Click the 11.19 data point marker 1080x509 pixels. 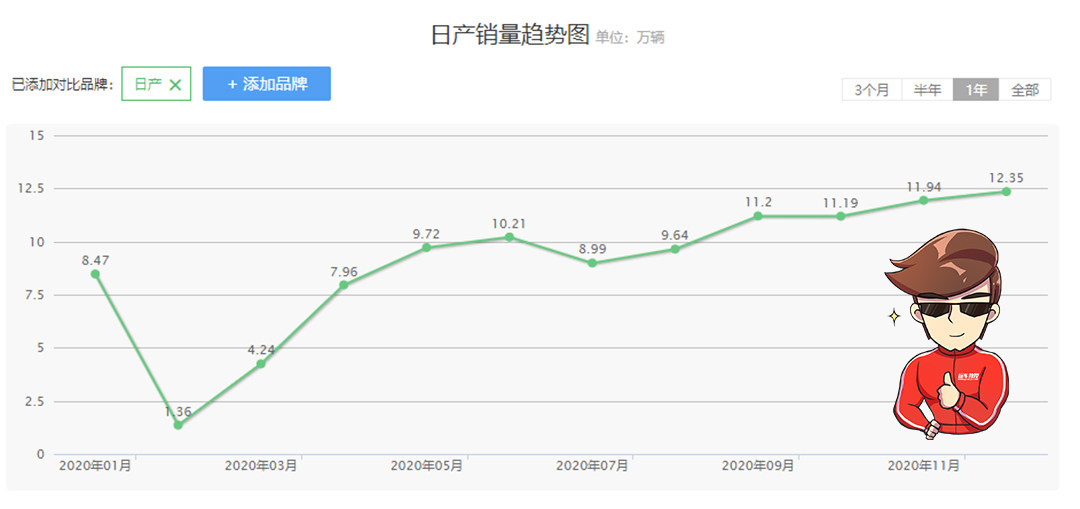tap(841, 216)
